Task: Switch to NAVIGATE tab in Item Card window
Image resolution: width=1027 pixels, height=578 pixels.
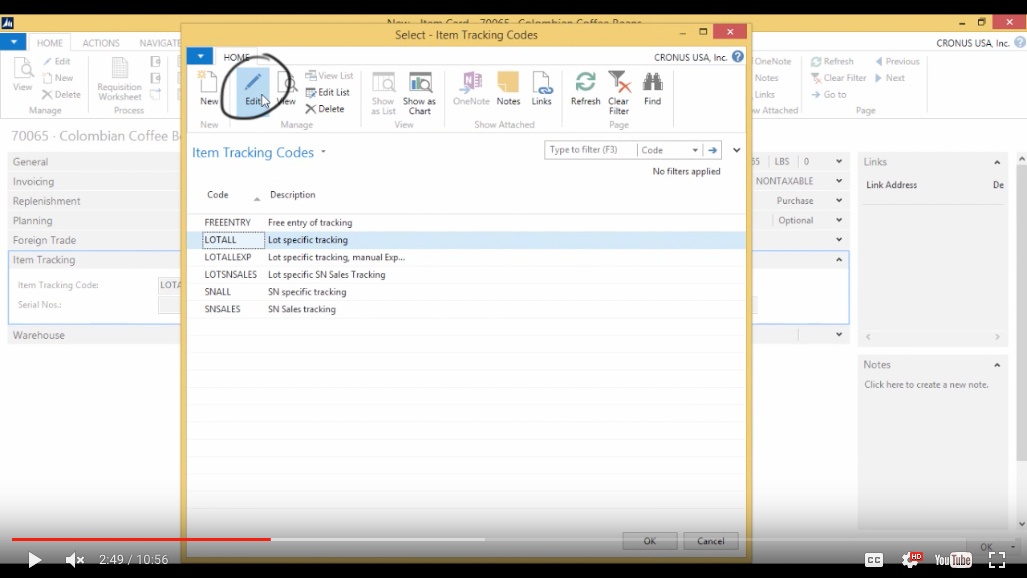Action: click(160, 43)
